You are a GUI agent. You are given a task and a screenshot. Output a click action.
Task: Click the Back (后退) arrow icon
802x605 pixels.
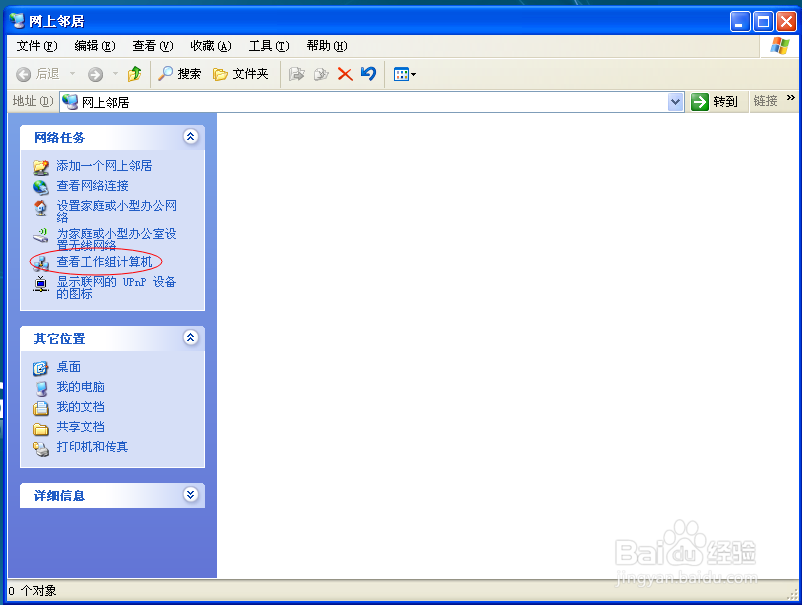tap(24, 75)
